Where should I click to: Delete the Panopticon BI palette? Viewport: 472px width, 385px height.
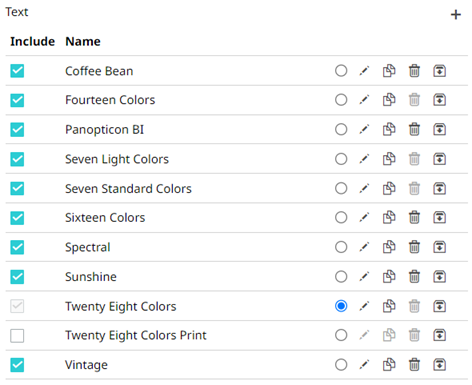pyautogui.click(x=414, y=129)
